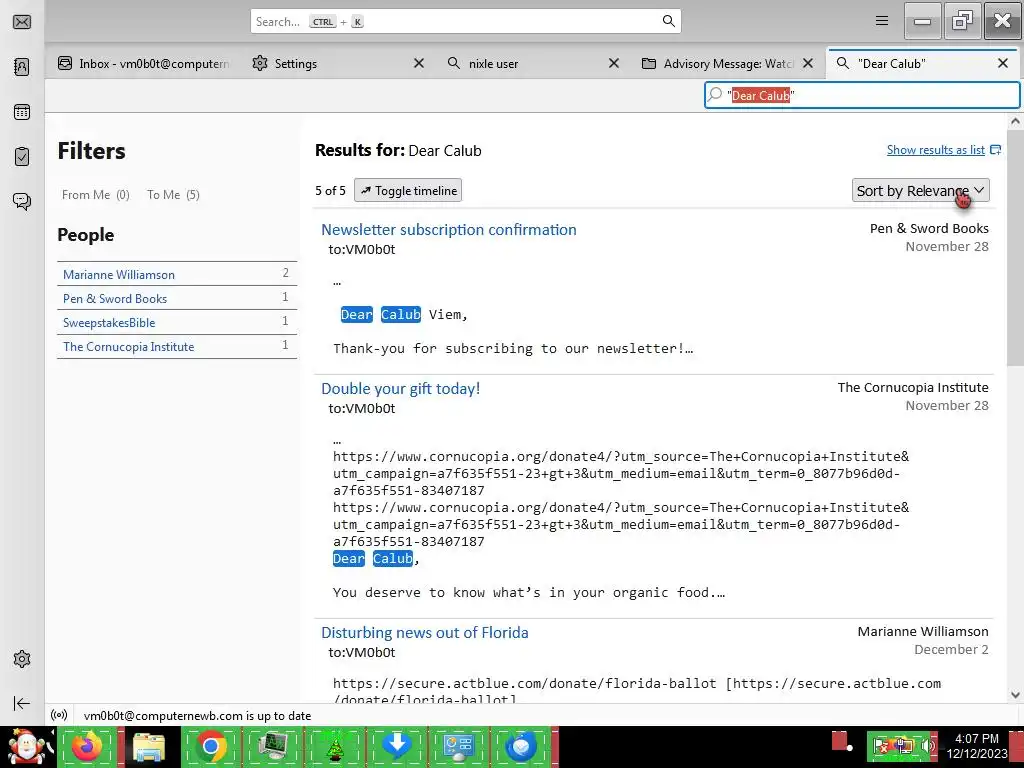Close the Settings tab
This screenshot has width=1024, height=768.
(419, 63)
